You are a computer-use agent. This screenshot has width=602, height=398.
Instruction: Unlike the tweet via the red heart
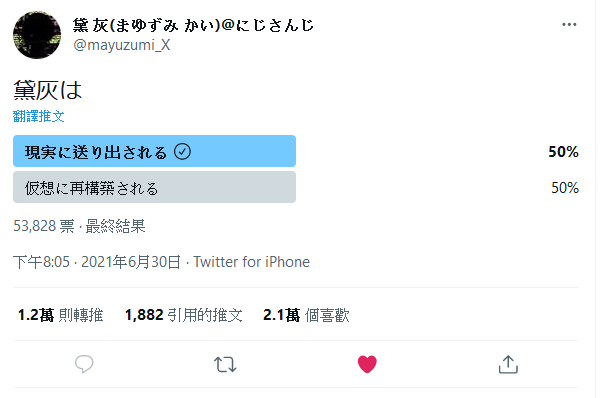[367, 364]
